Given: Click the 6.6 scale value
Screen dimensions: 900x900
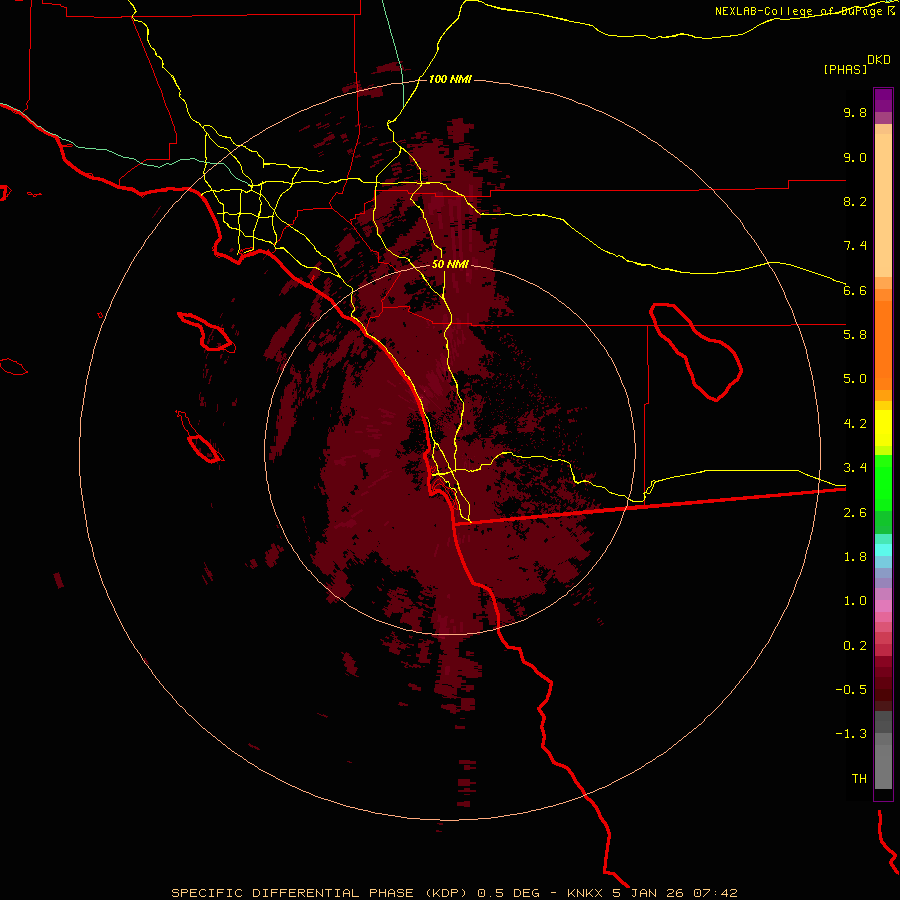Looking at the screenshot, I should [x=855, y=290].
